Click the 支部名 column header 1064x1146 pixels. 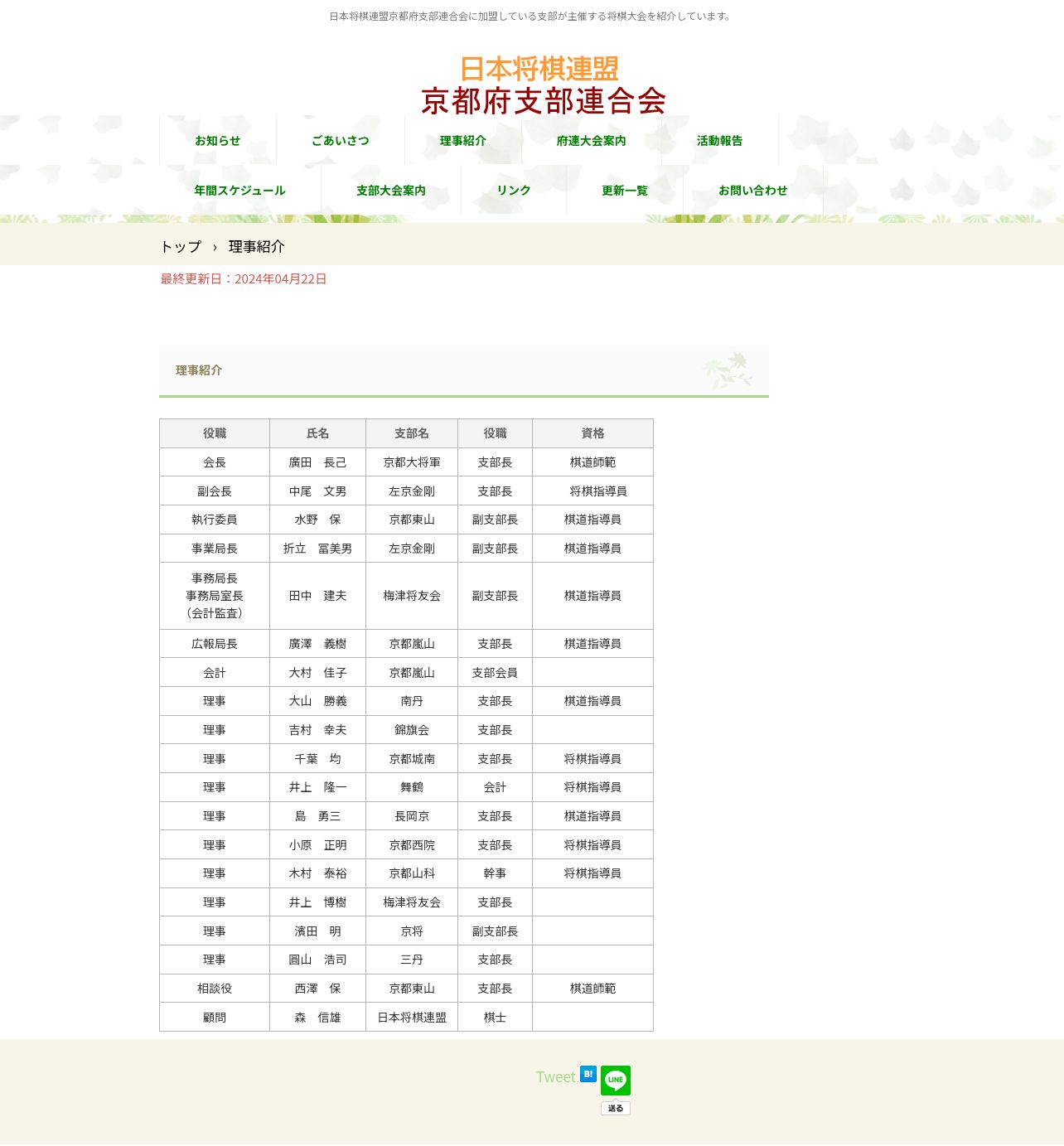click(412, 433)
